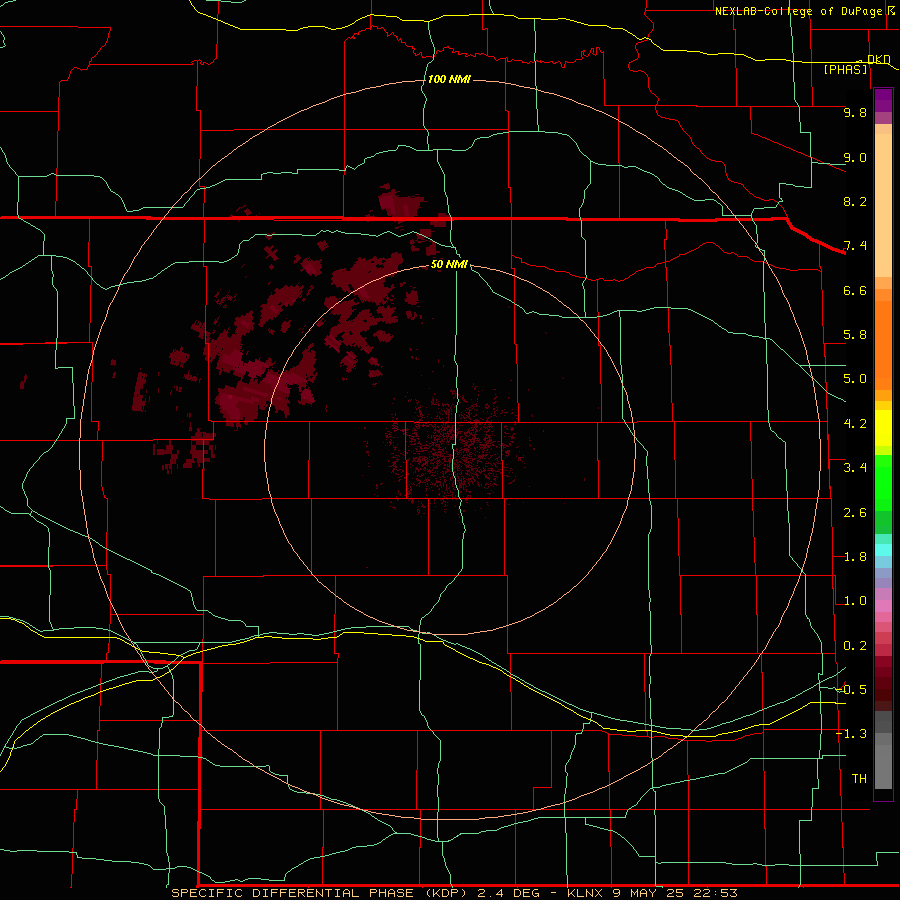
Task: Click the -1.3 scale value
Action: point(851,734)
